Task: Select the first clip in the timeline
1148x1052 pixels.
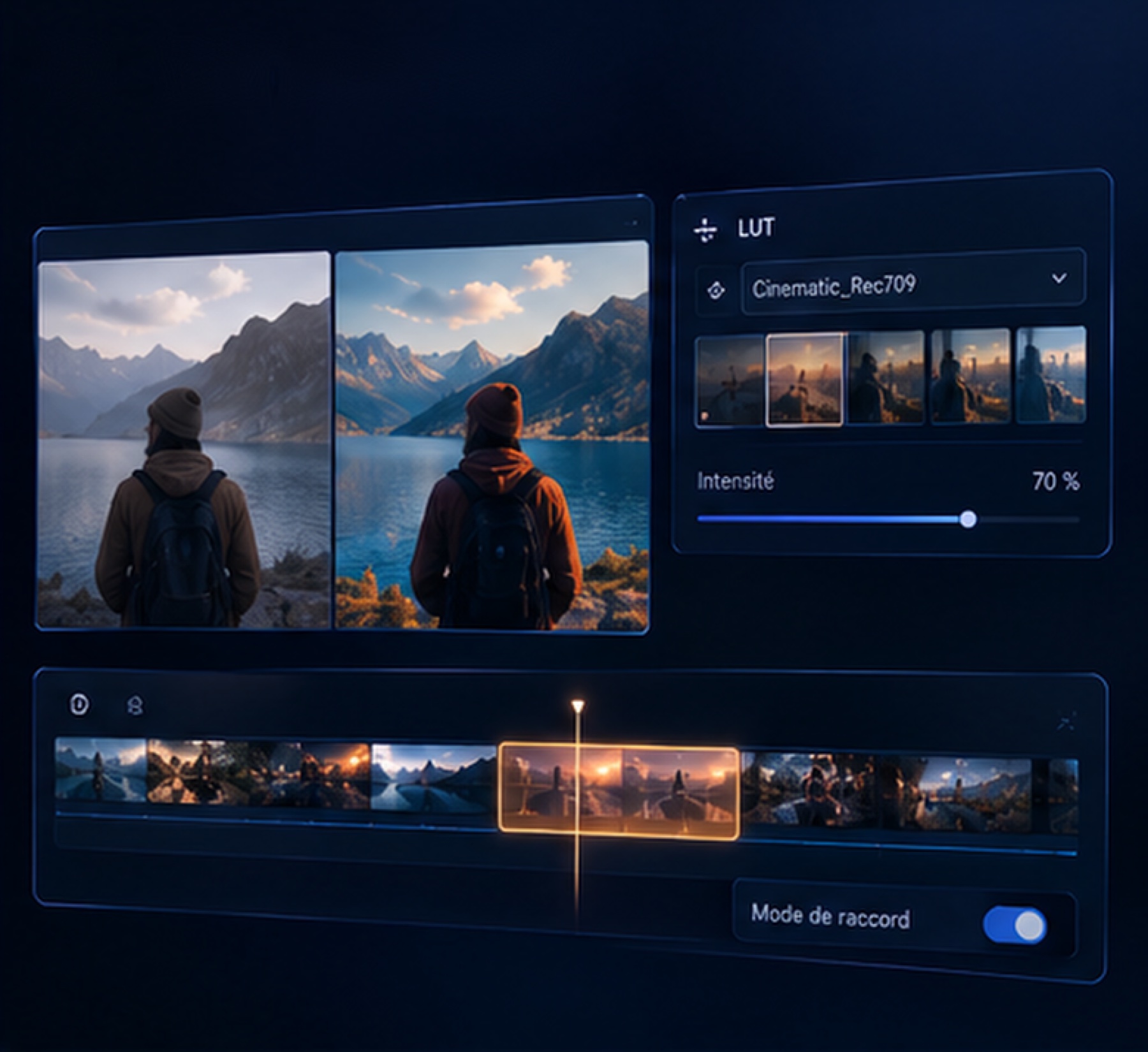Action: point(101,770)
